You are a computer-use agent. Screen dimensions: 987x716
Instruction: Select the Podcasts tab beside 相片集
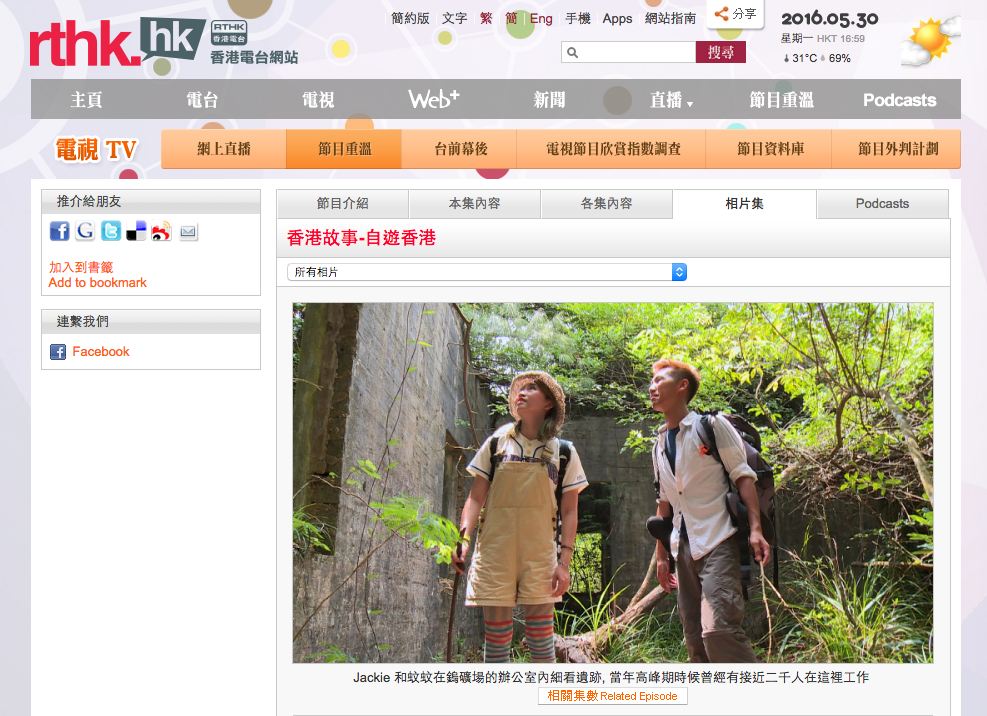point(882,204)
